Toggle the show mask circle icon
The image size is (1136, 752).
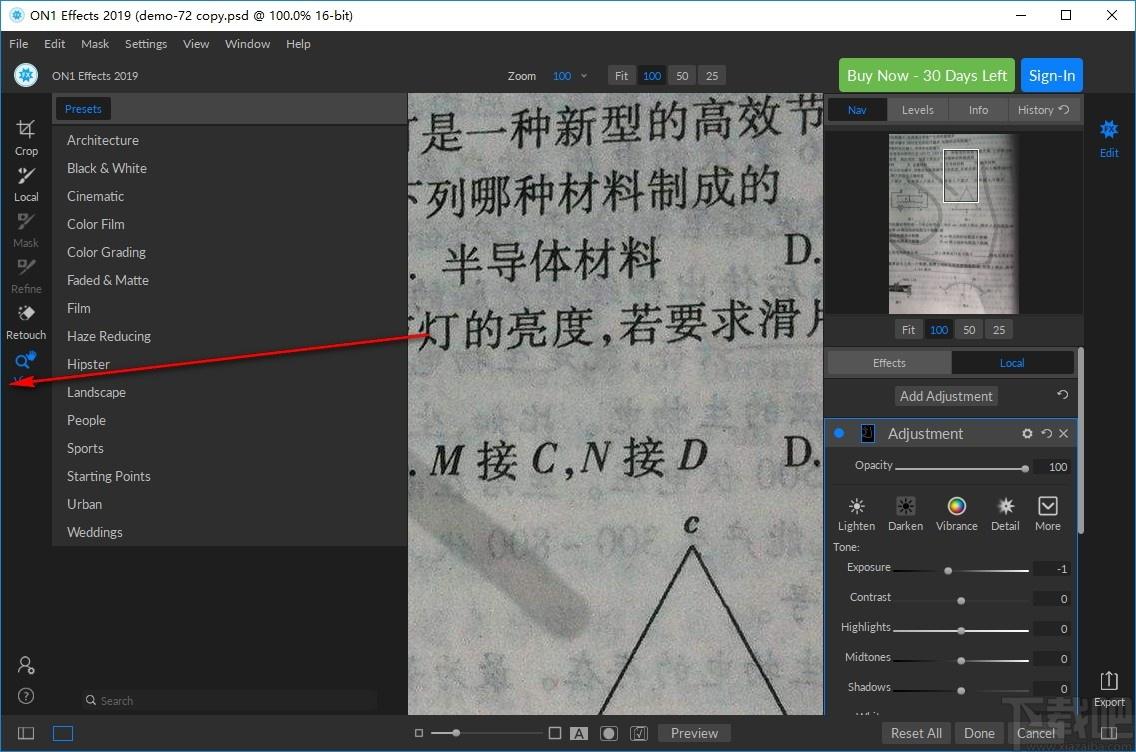(609, 733)
